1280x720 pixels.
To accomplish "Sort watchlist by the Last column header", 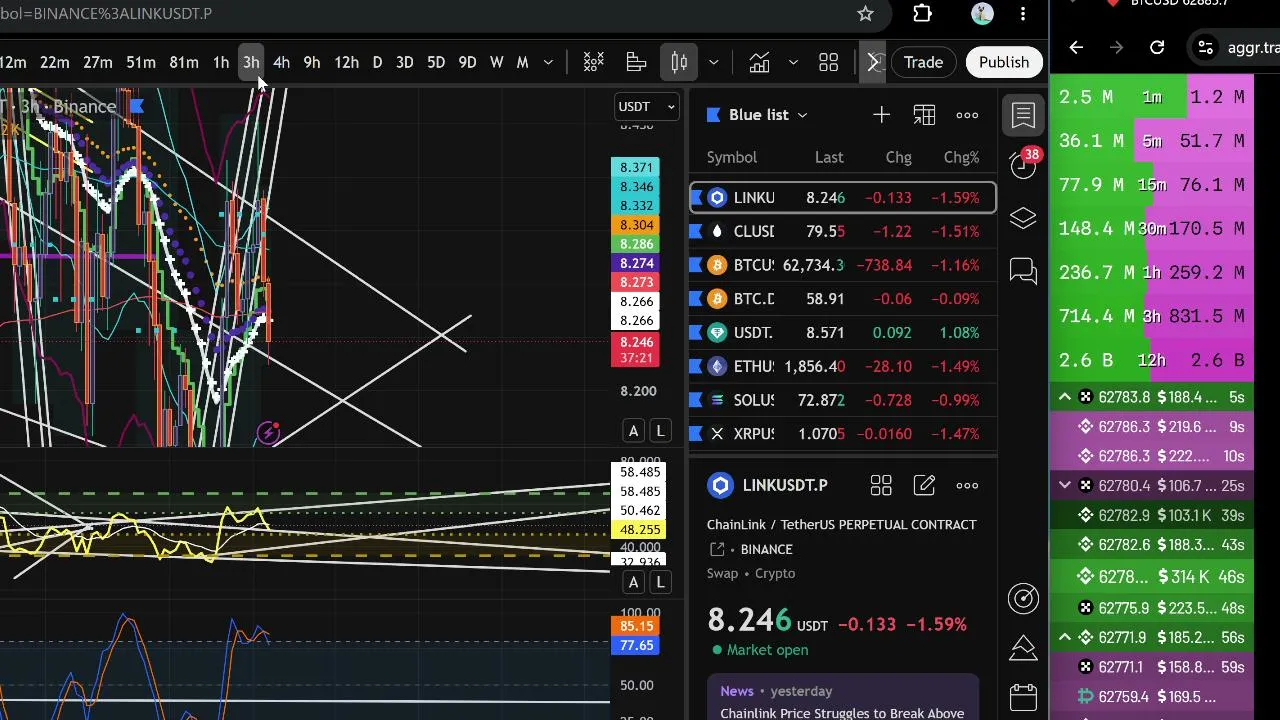I will [x=829, y=157].
